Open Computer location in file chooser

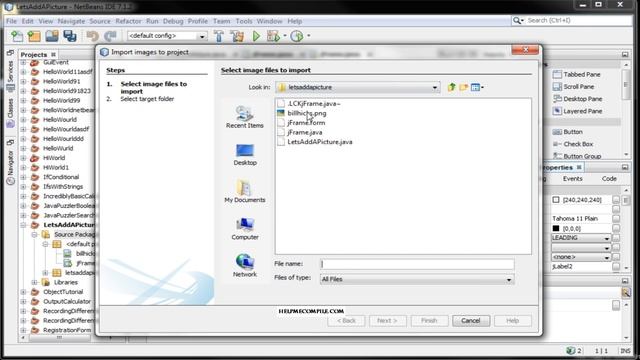coord(245,229)
